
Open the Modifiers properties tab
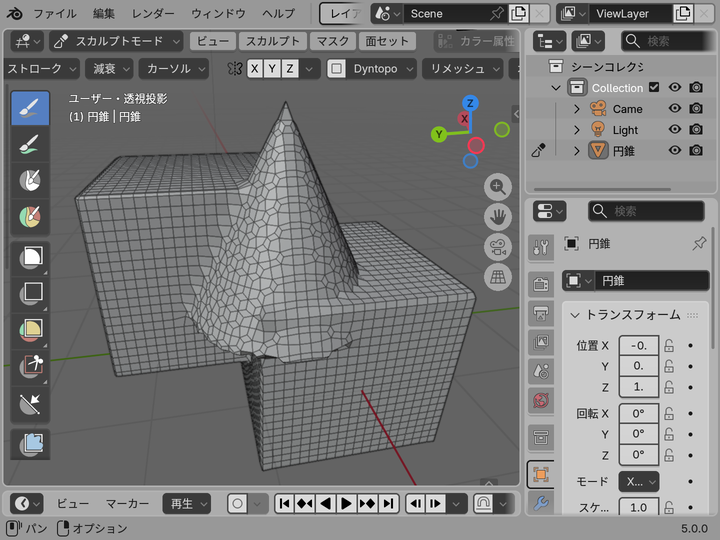541,503
